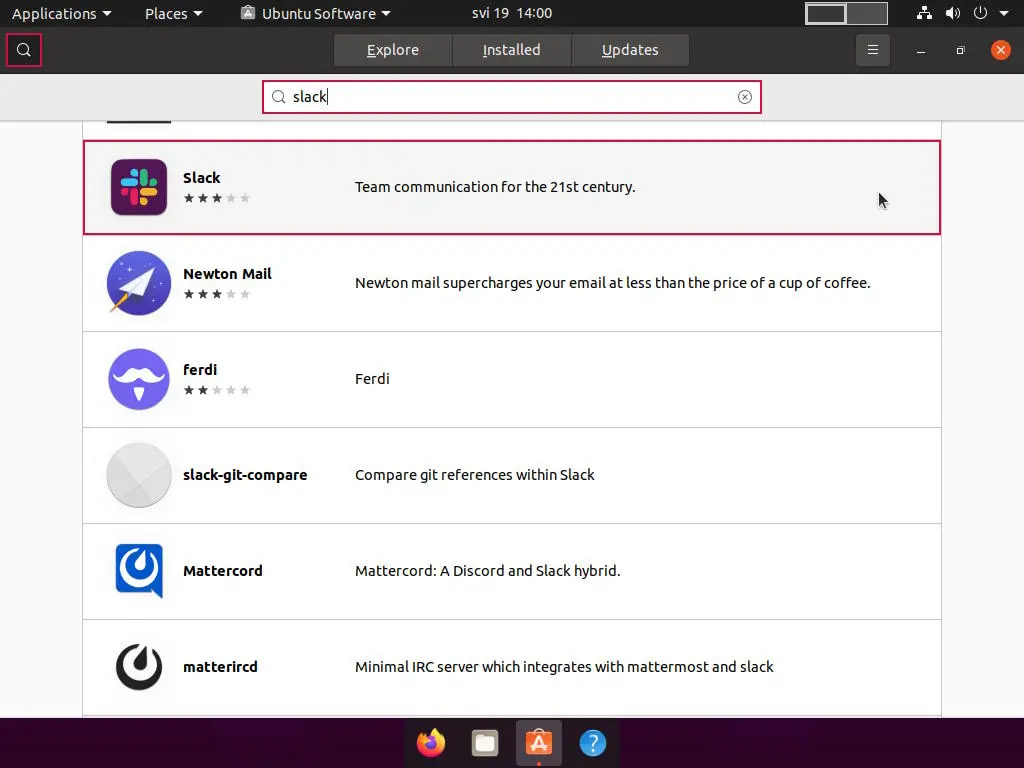Viewport: 1024px width, 768px height.
Task: Launch Firefox from the dock
Action: [431, 743]
